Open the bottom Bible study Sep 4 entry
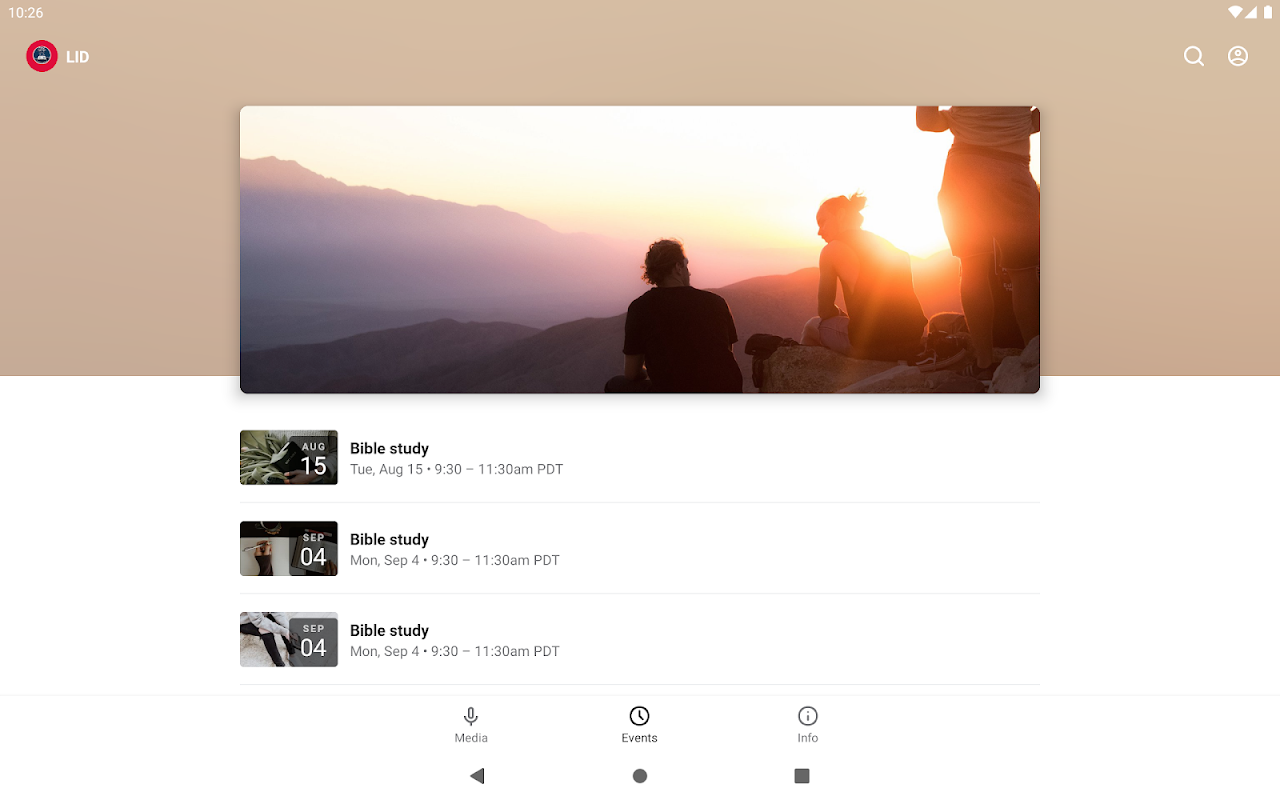 pyautogui.click(x=640, y=640)
